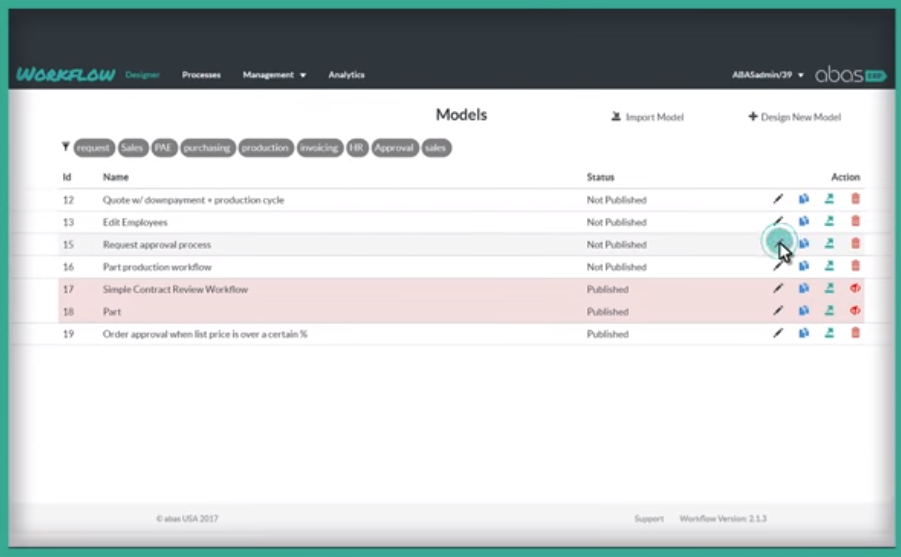Edit Simple Contract Review Workflow pencil icon
Image resolution: width=901 pixels, height=557 pixels.
click(x=778, y=289)
